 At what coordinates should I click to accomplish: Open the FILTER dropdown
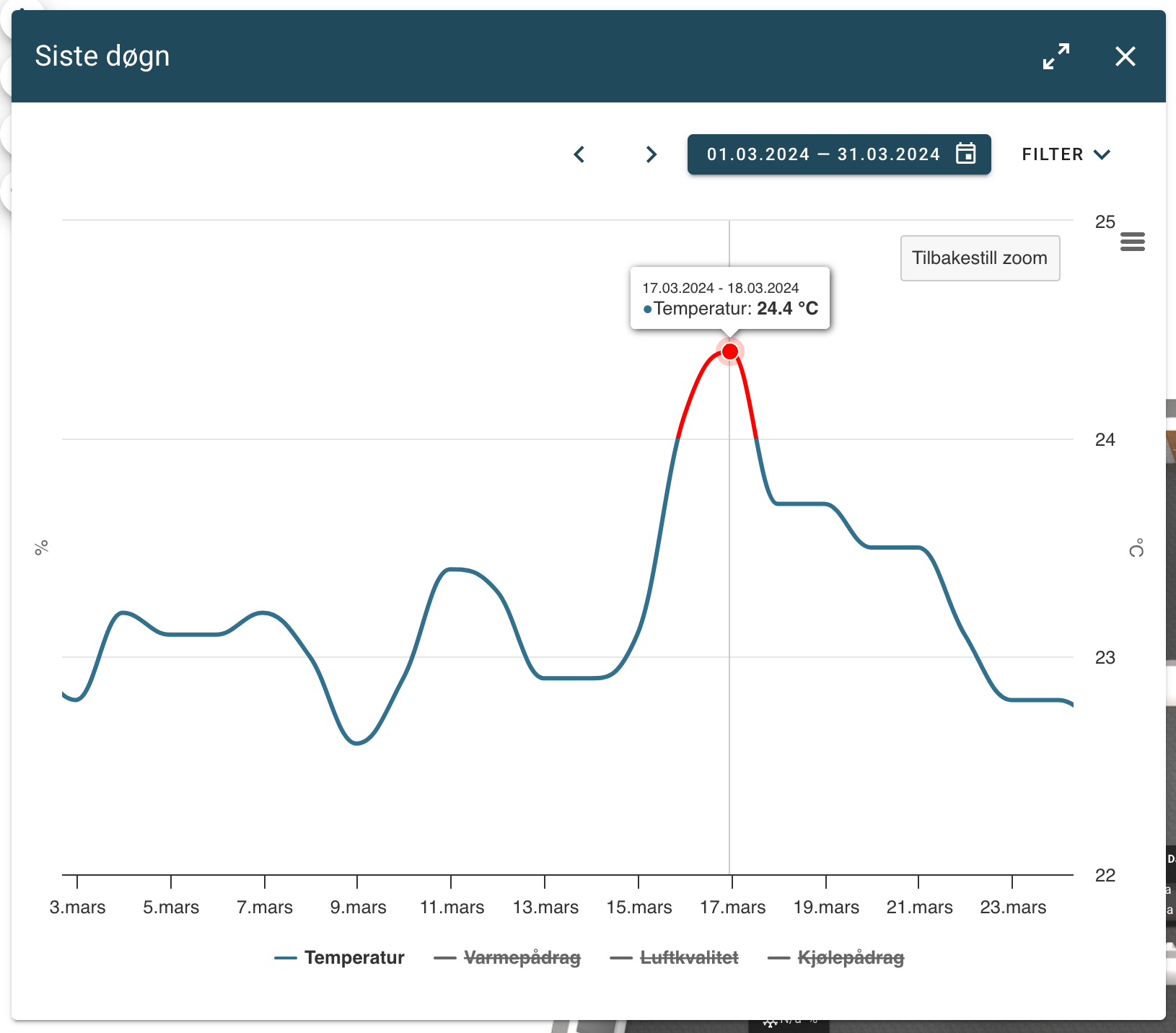[x=1066, y=154]
